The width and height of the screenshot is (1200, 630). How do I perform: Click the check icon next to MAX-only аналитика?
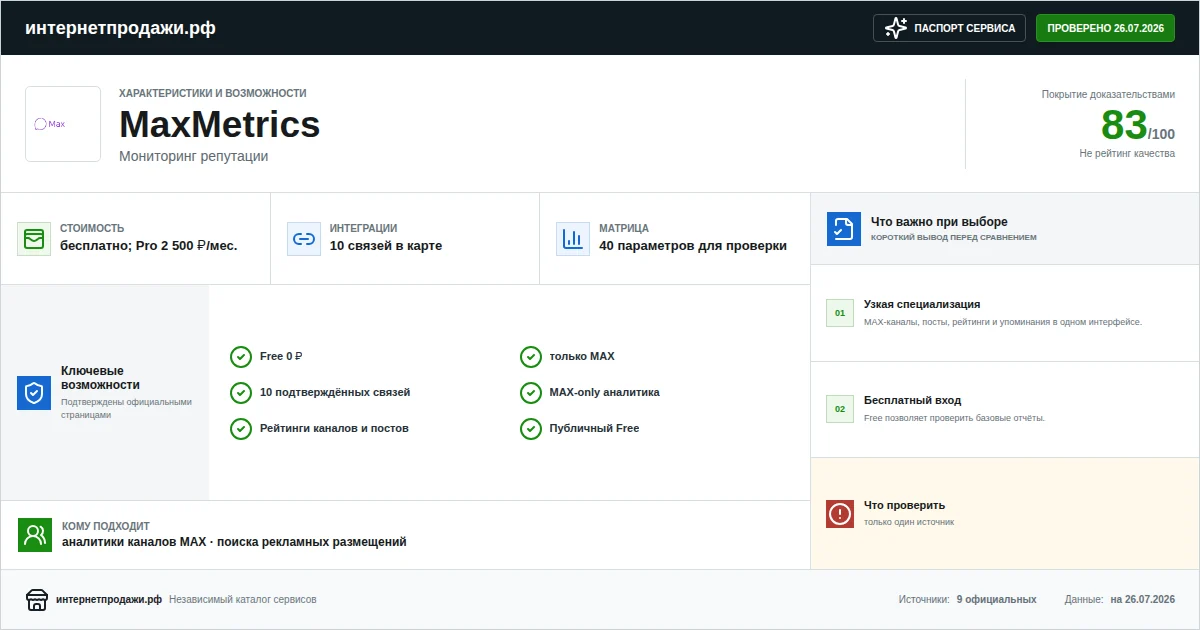click(x=531, y=393)
